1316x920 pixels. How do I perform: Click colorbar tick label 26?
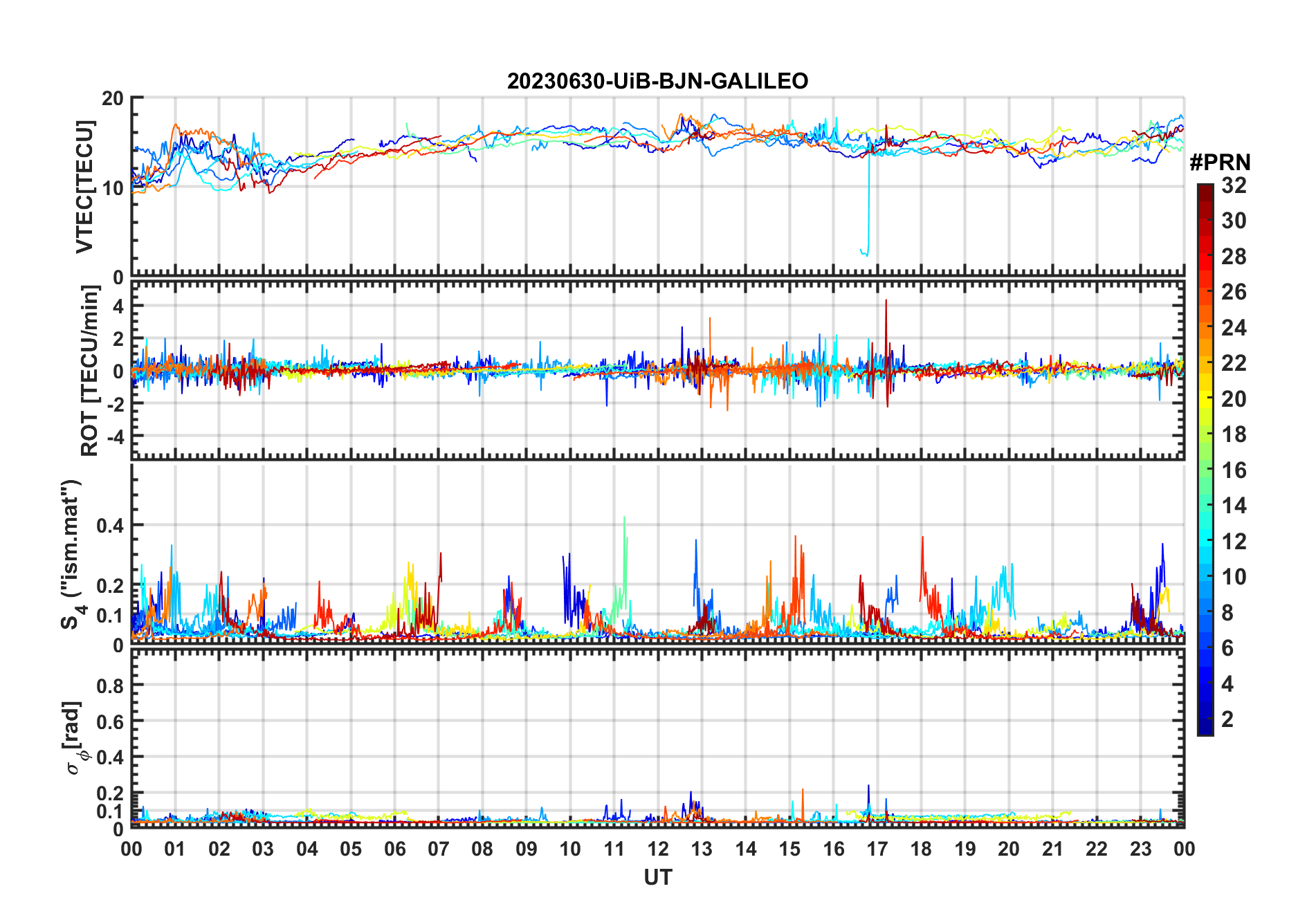pos(1234,292)
